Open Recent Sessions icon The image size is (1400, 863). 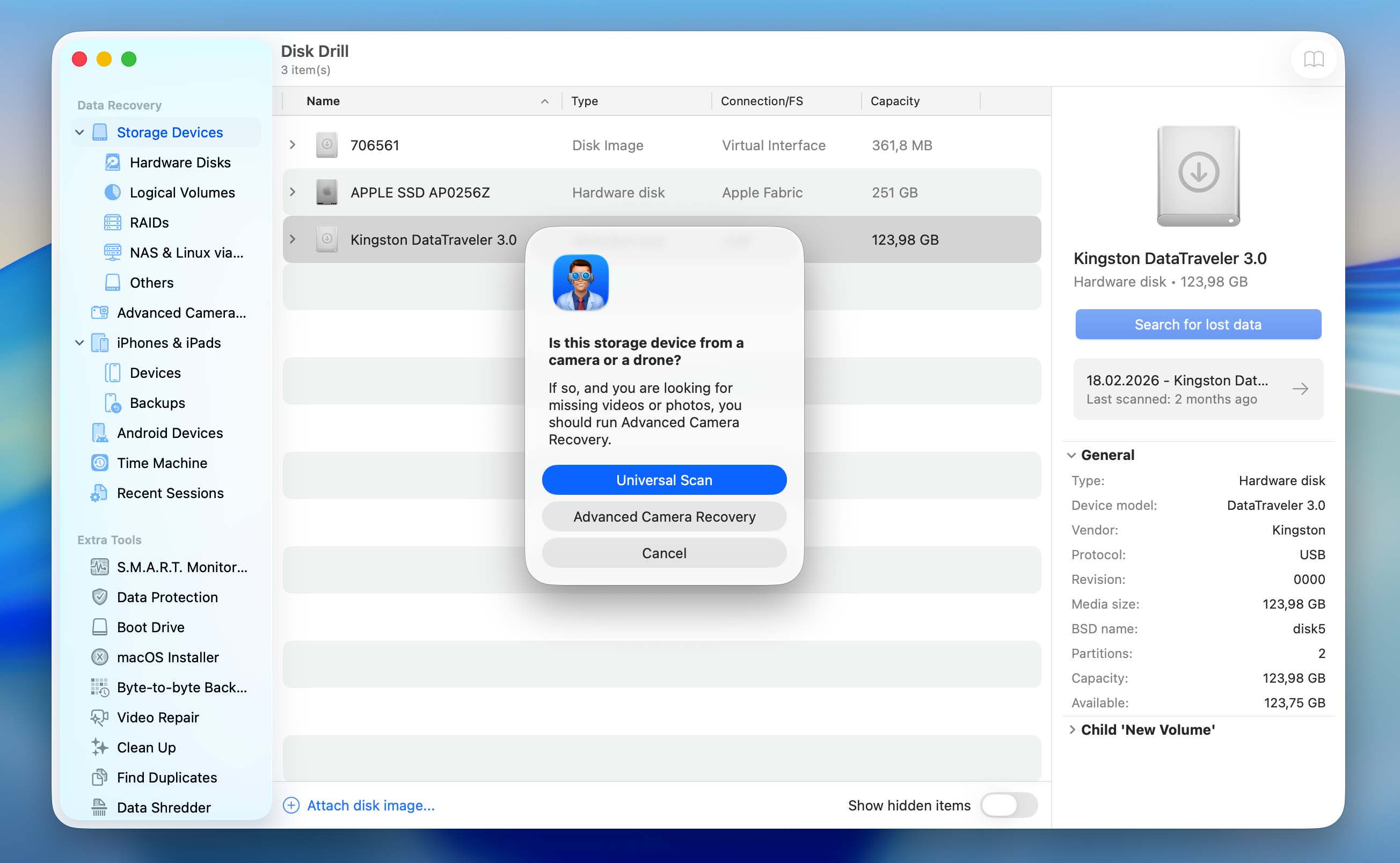click(x=99, y=493)
